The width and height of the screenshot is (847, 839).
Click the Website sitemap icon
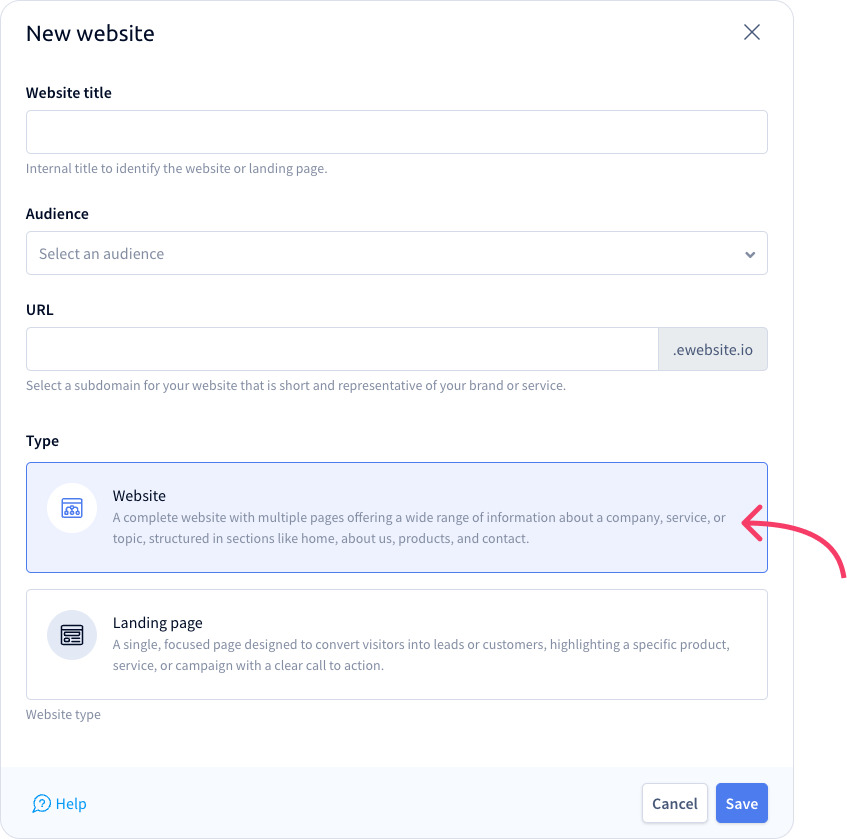[x=72, y=508]
